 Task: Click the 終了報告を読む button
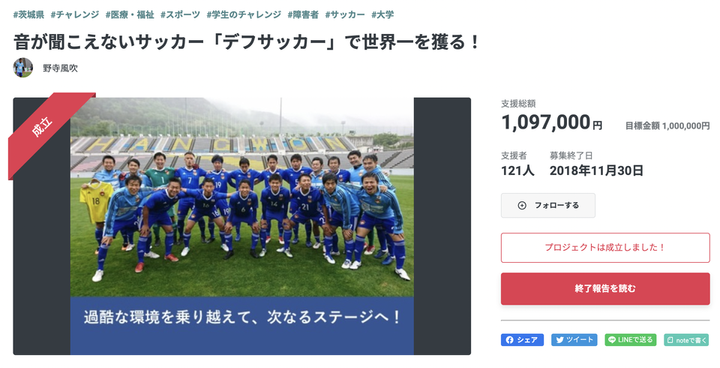pos(605,289)
